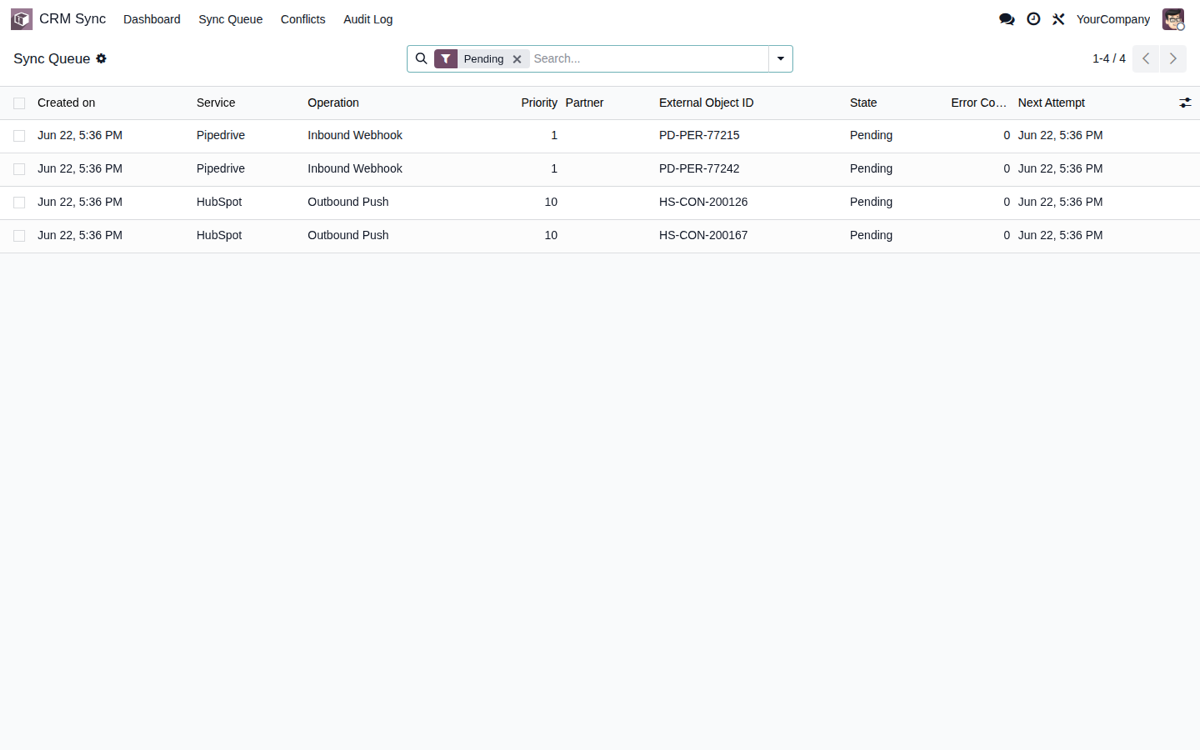
Task: Open the Sync Queue menu
Action: point(230,19)
